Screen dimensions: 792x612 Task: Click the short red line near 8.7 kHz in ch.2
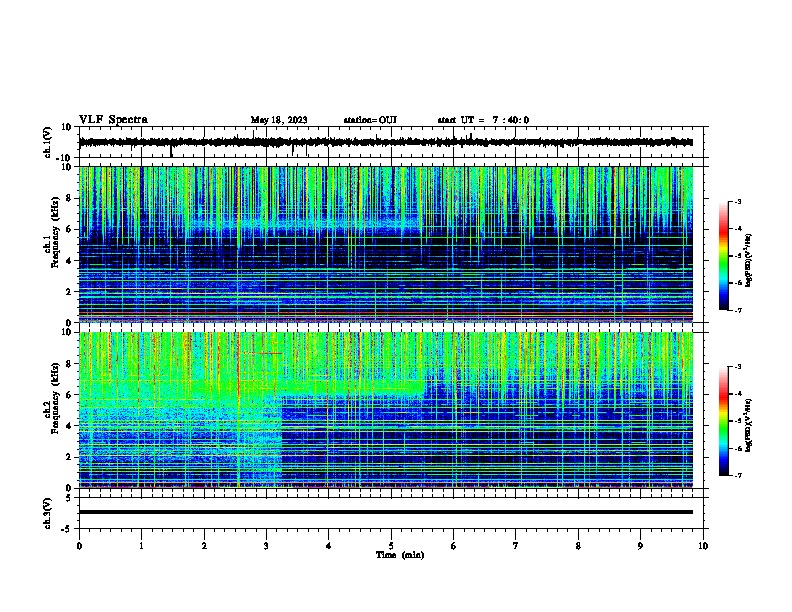[263, 353]
